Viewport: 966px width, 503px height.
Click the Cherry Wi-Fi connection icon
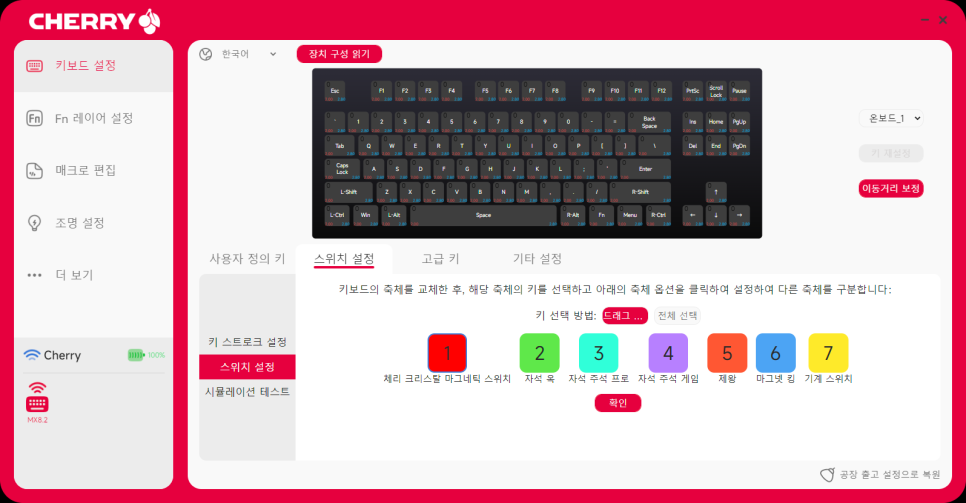coord(31,355)
